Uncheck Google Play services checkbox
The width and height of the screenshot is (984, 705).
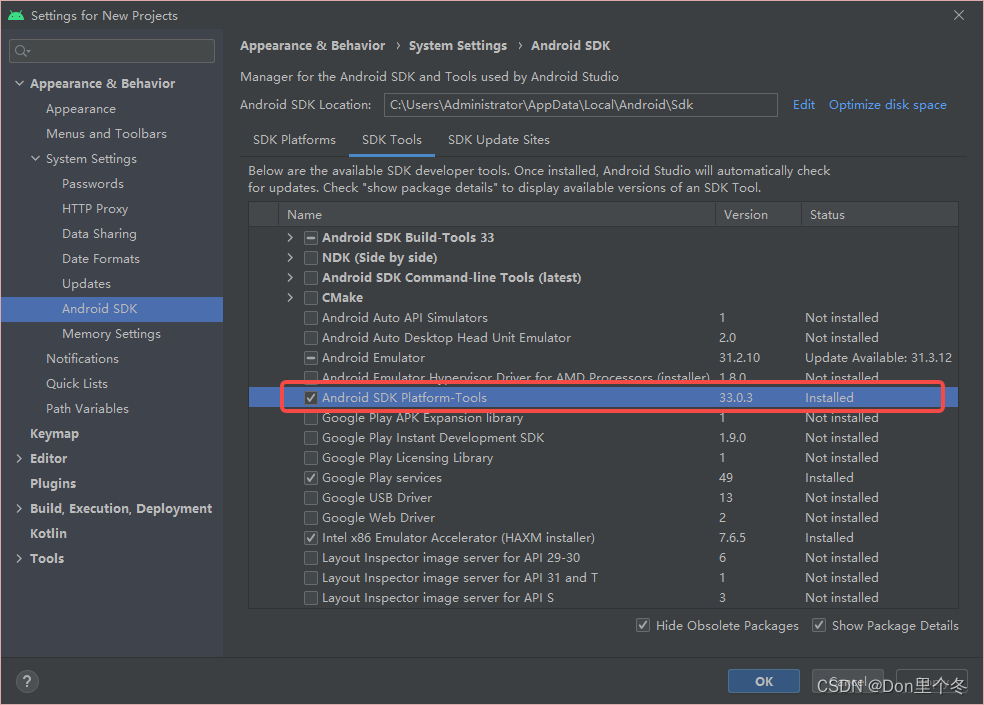click(x=311, y=478)
